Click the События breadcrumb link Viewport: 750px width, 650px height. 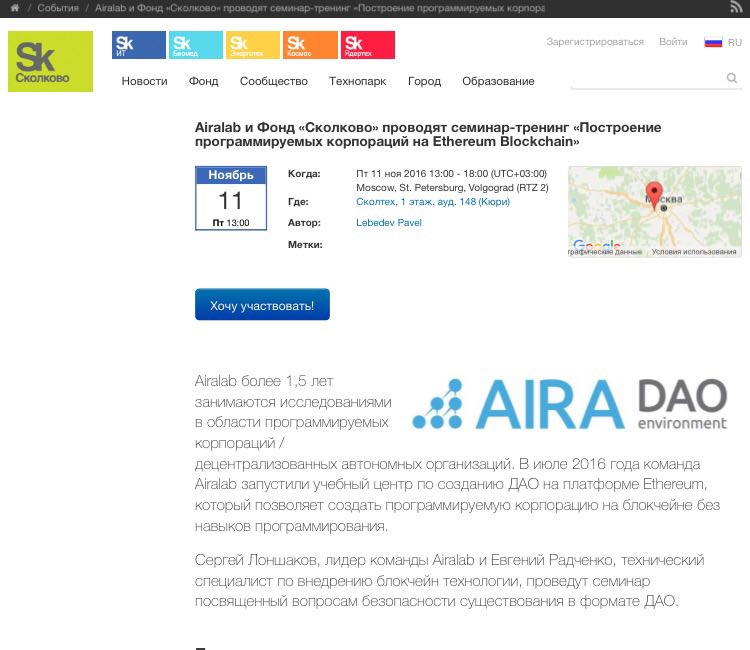(58, 8)
